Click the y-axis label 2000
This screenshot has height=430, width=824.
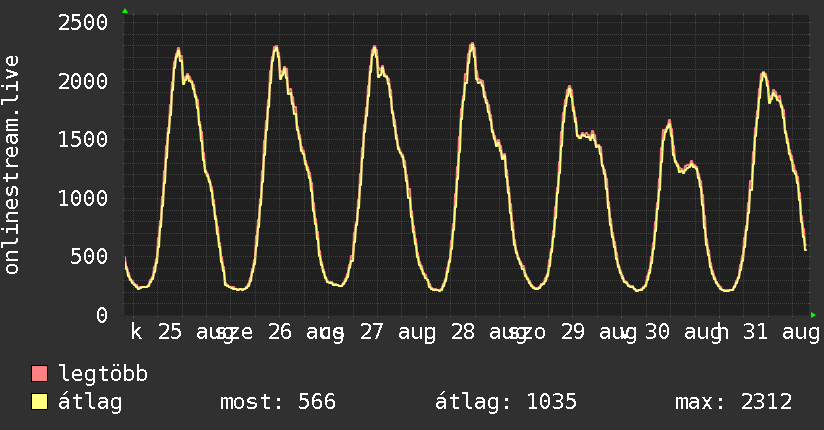tap(83, 81)
